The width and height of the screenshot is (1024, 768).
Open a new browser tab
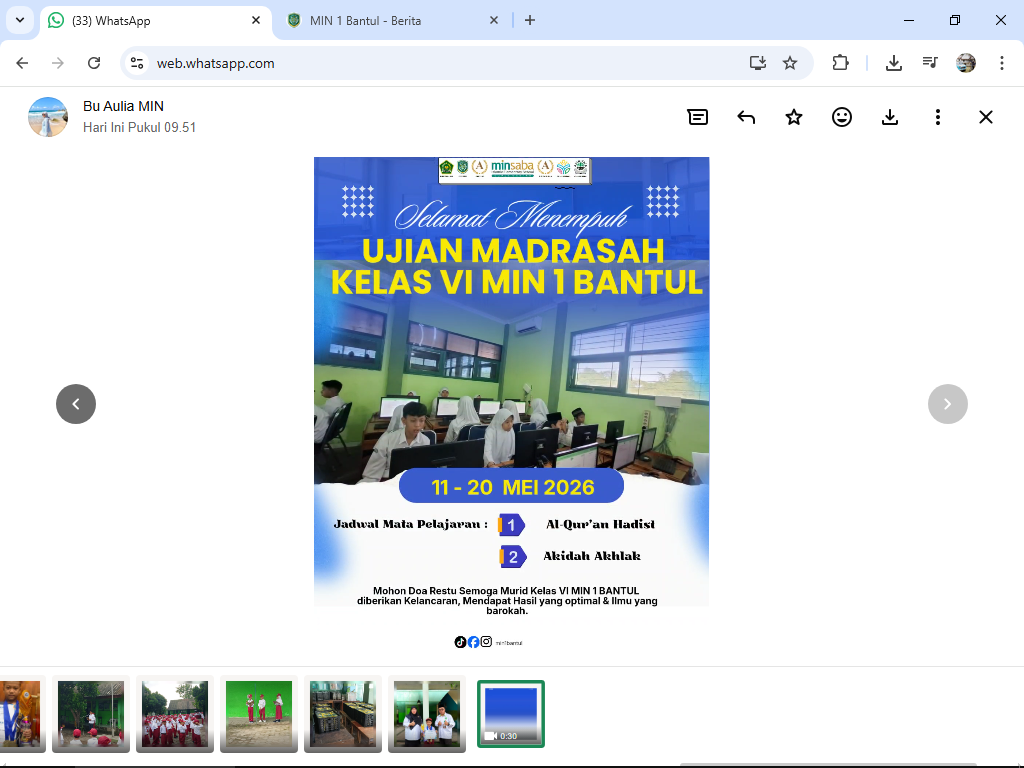pyautogui.click(x=530, y=20)
